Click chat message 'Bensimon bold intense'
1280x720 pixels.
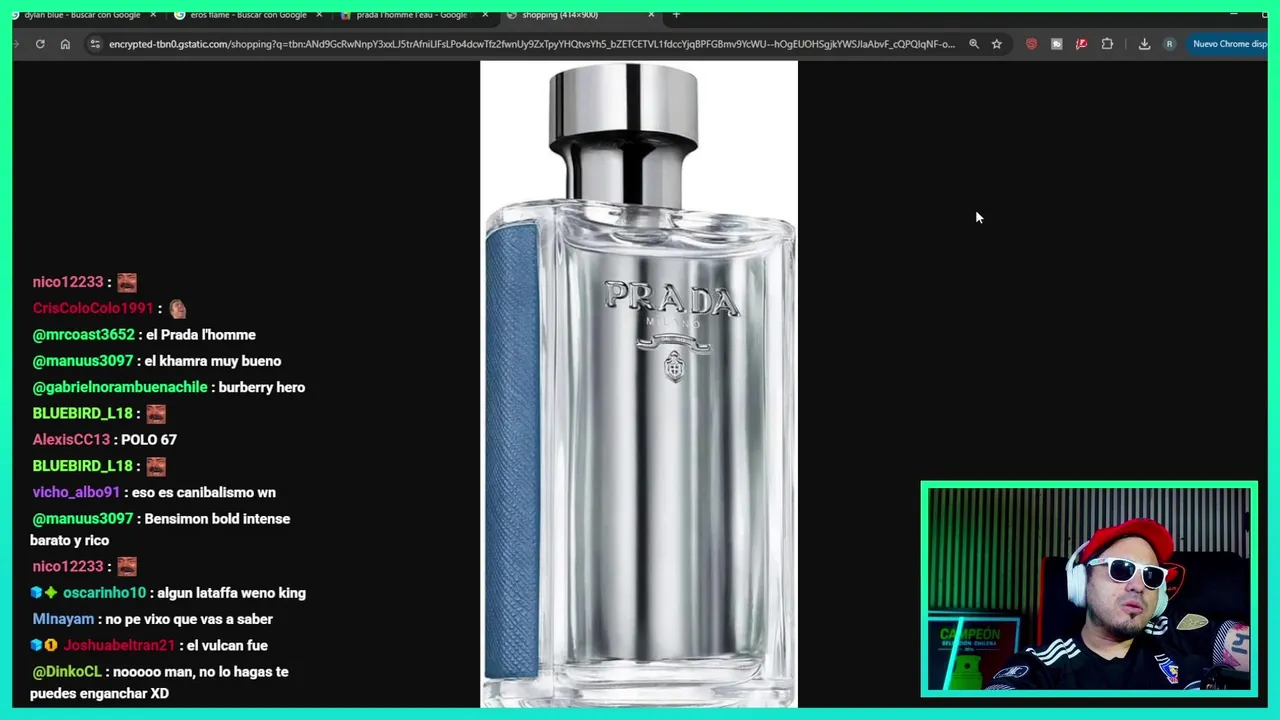217,519
